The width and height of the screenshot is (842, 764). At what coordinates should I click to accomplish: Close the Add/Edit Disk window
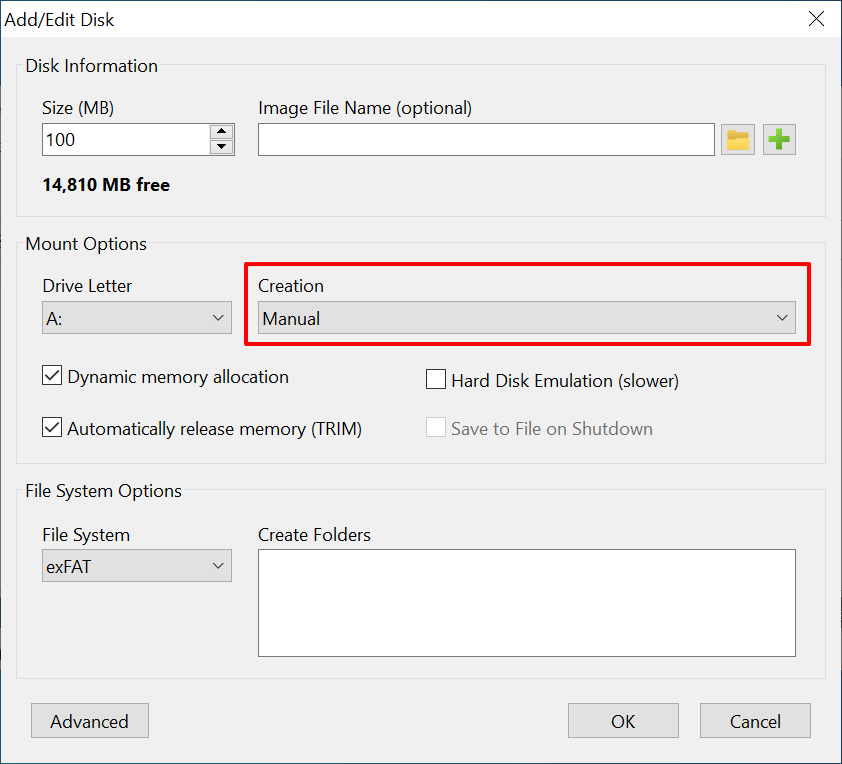point(816,19)
